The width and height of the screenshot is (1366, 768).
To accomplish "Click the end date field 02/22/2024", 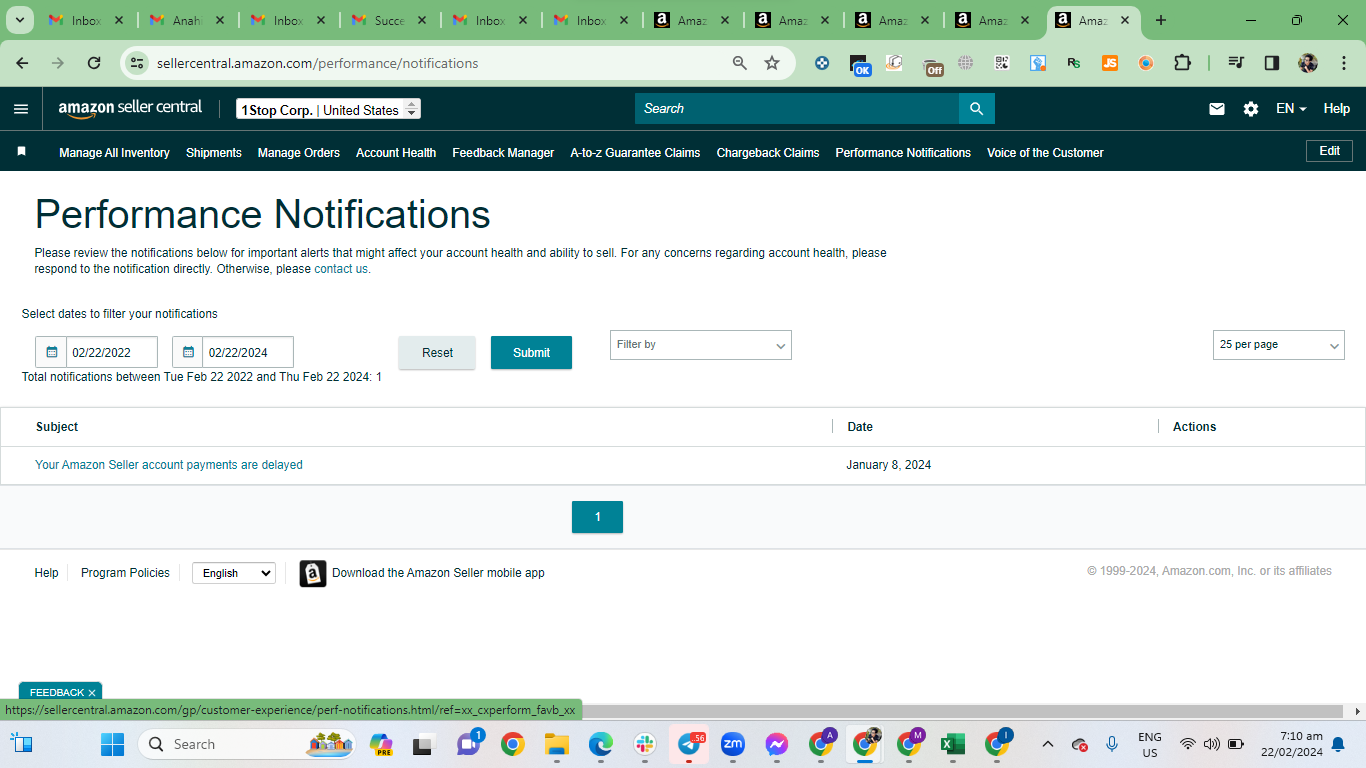I will point(248,352).
